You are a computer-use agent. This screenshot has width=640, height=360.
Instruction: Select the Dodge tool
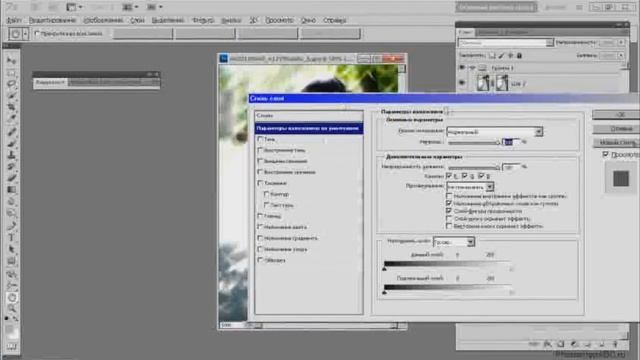11,213
